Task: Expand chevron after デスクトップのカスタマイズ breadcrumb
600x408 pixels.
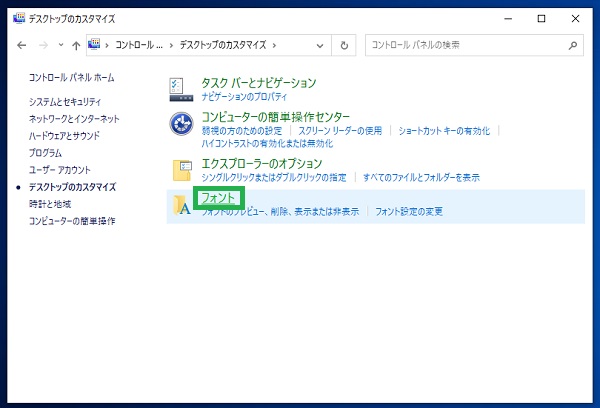Action: [x=274, y=46]
